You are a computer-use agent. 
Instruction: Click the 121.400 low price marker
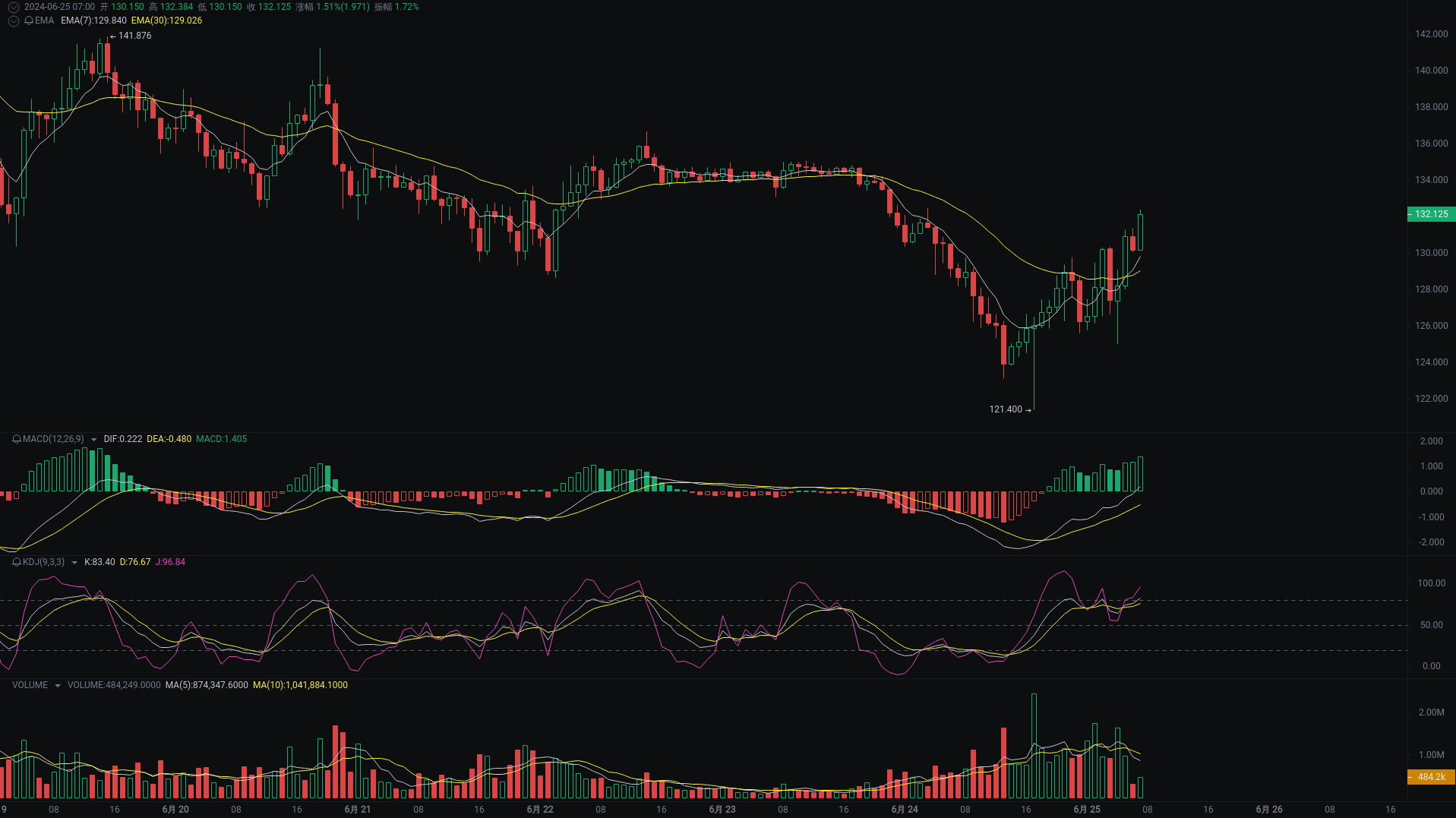click(x=1004, y=409)
